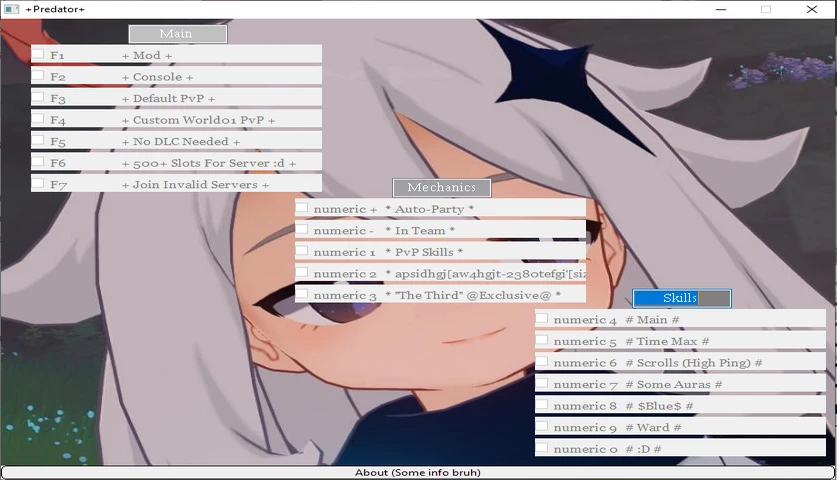Click the '# $Blue$ #' label
Image resolution: width=837 pixels, height=480 pixels.
659,406
